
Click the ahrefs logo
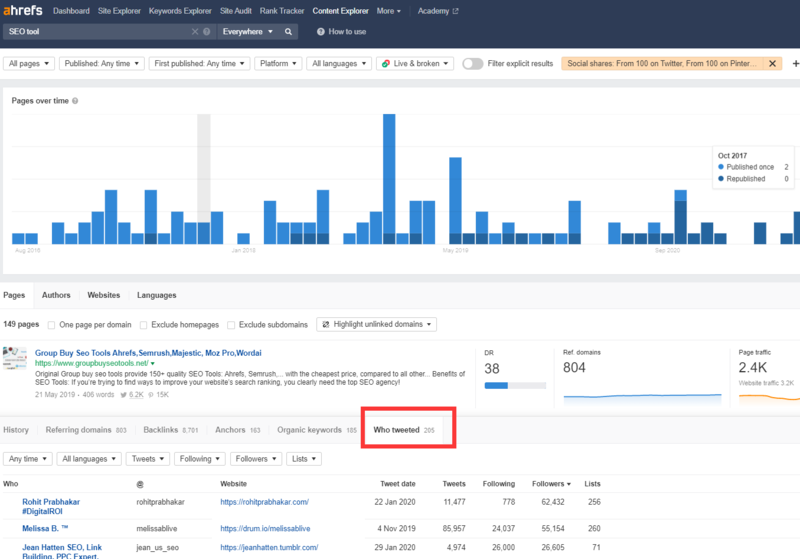(x=23, y=11)
